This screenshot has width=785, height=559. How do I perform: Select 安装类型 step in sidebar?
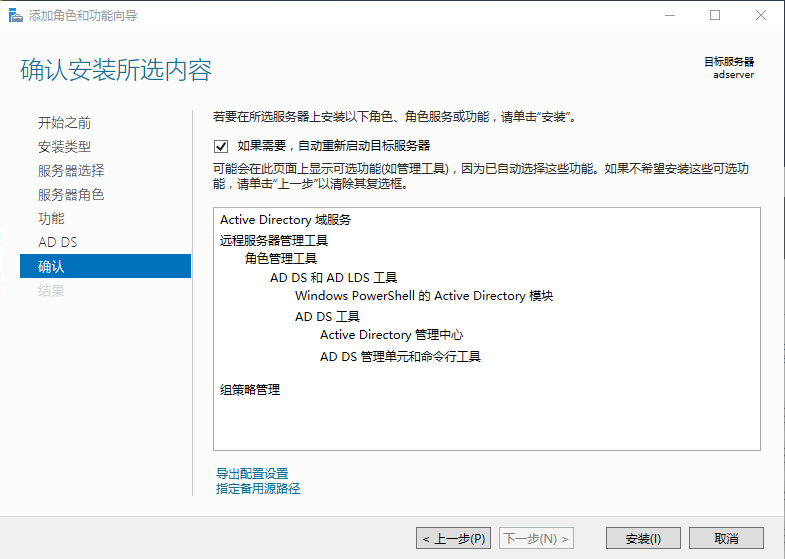[x=64, y=147]
